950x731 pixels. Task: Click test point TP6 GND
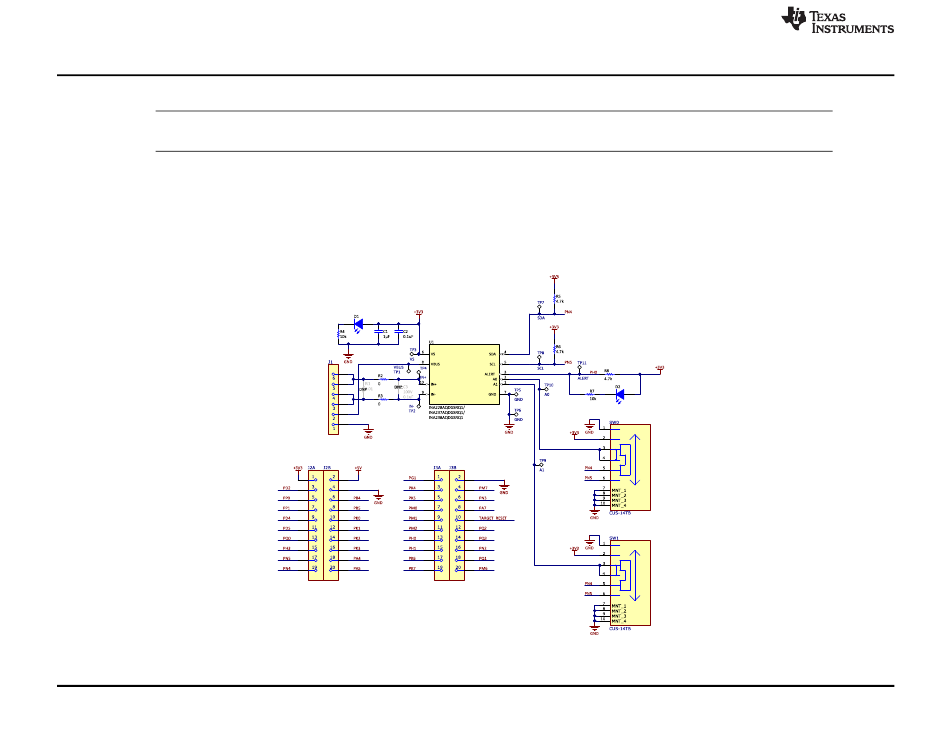tap(517, 414)
